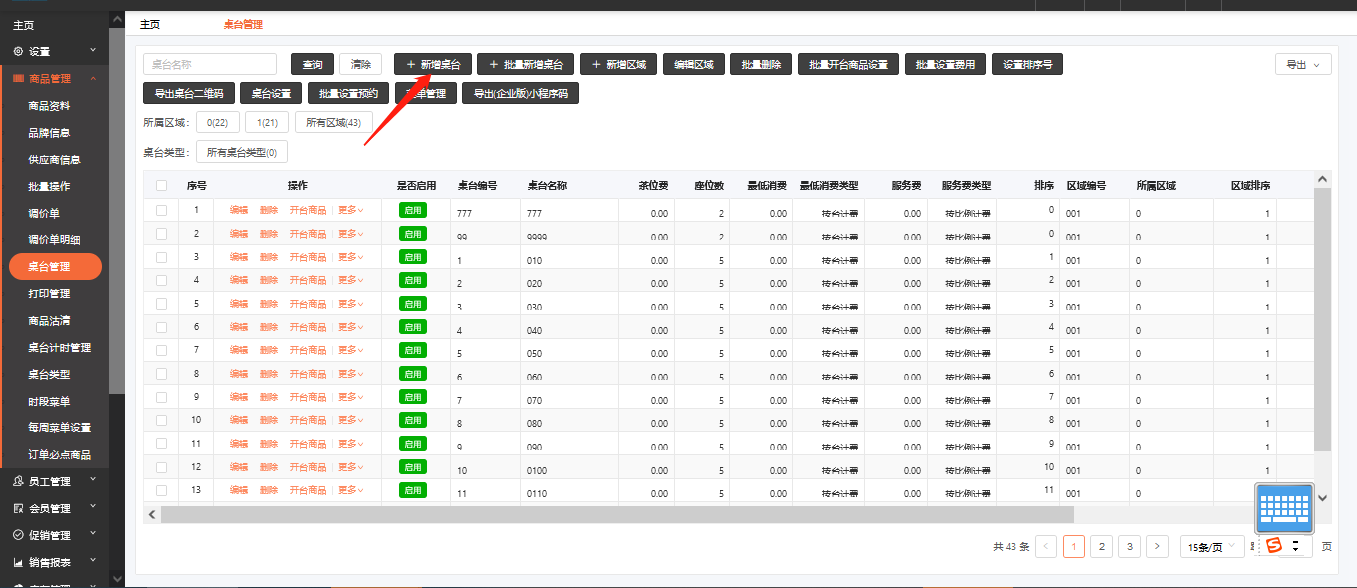Expand 更多 menu for row 1

(351, 210)
